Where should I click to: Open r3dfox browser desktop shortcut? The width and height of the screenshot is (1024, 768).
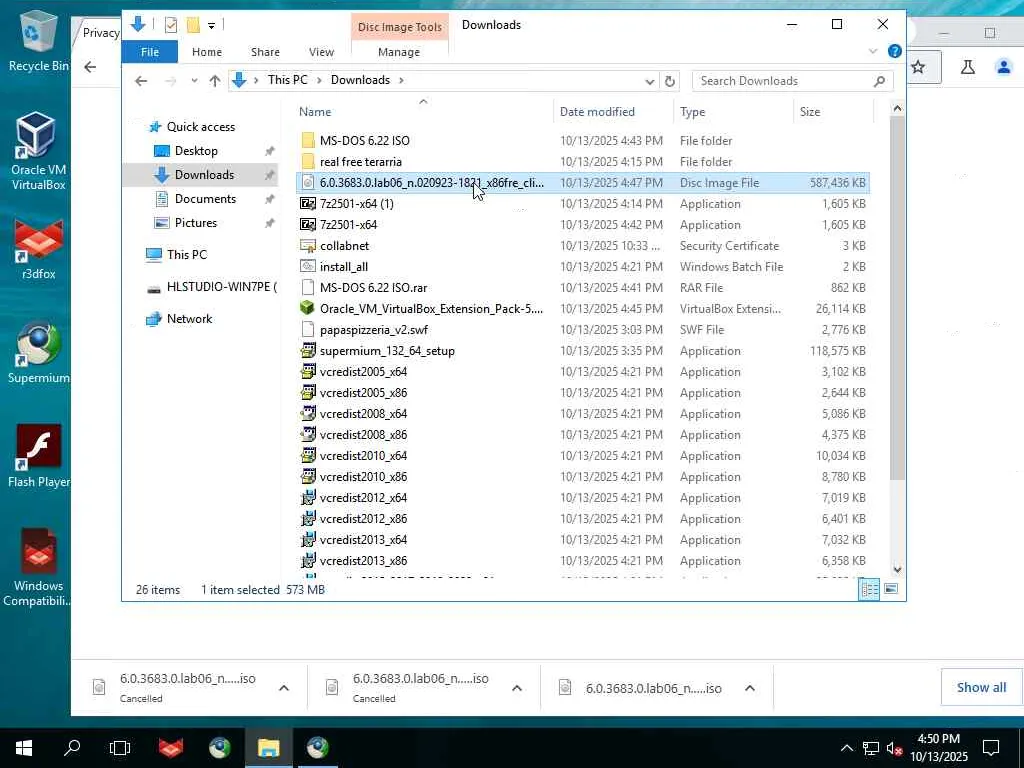point(37,249)
